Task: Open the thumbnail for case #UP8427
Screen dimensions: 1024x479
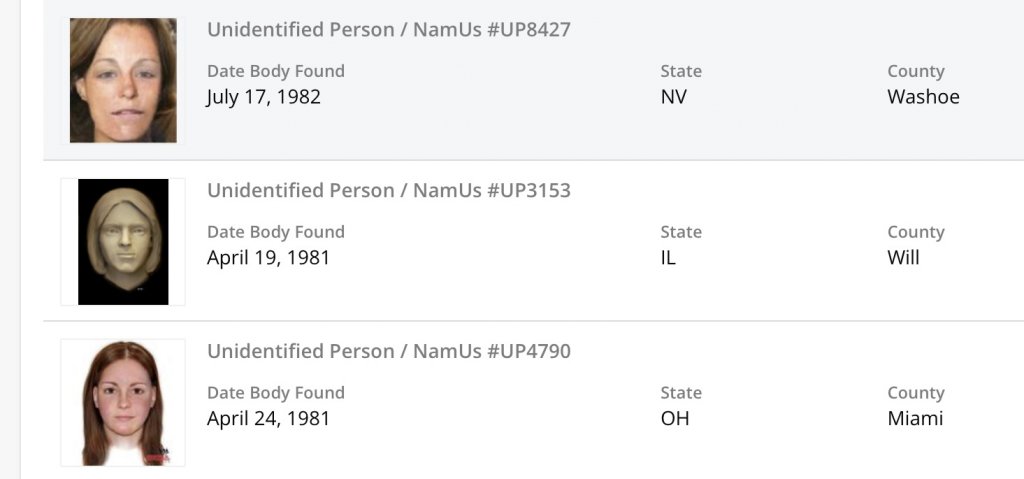Action: tap(123, 80)
